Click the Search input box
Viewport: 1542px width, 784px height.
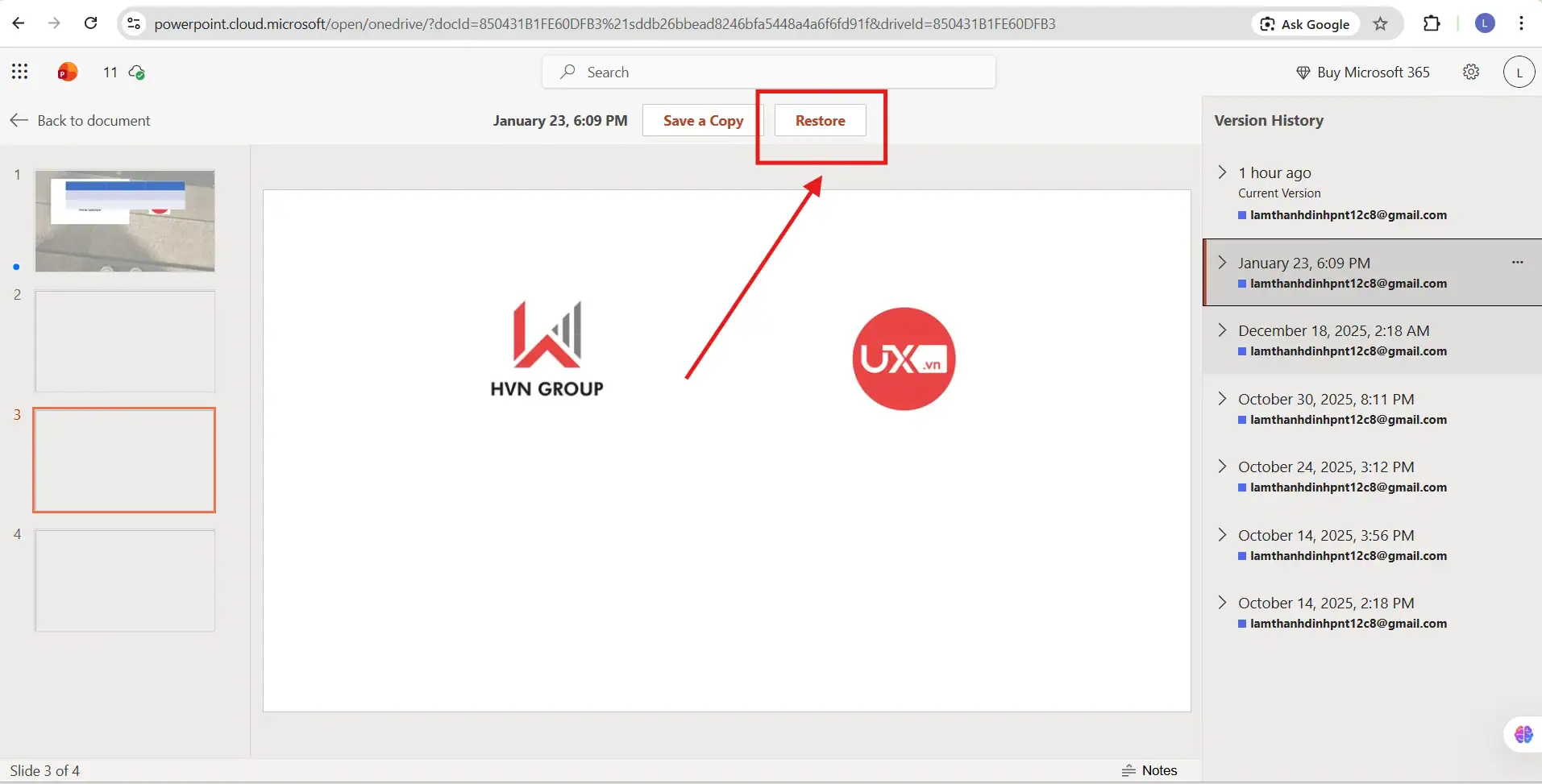tap(768, 73)
